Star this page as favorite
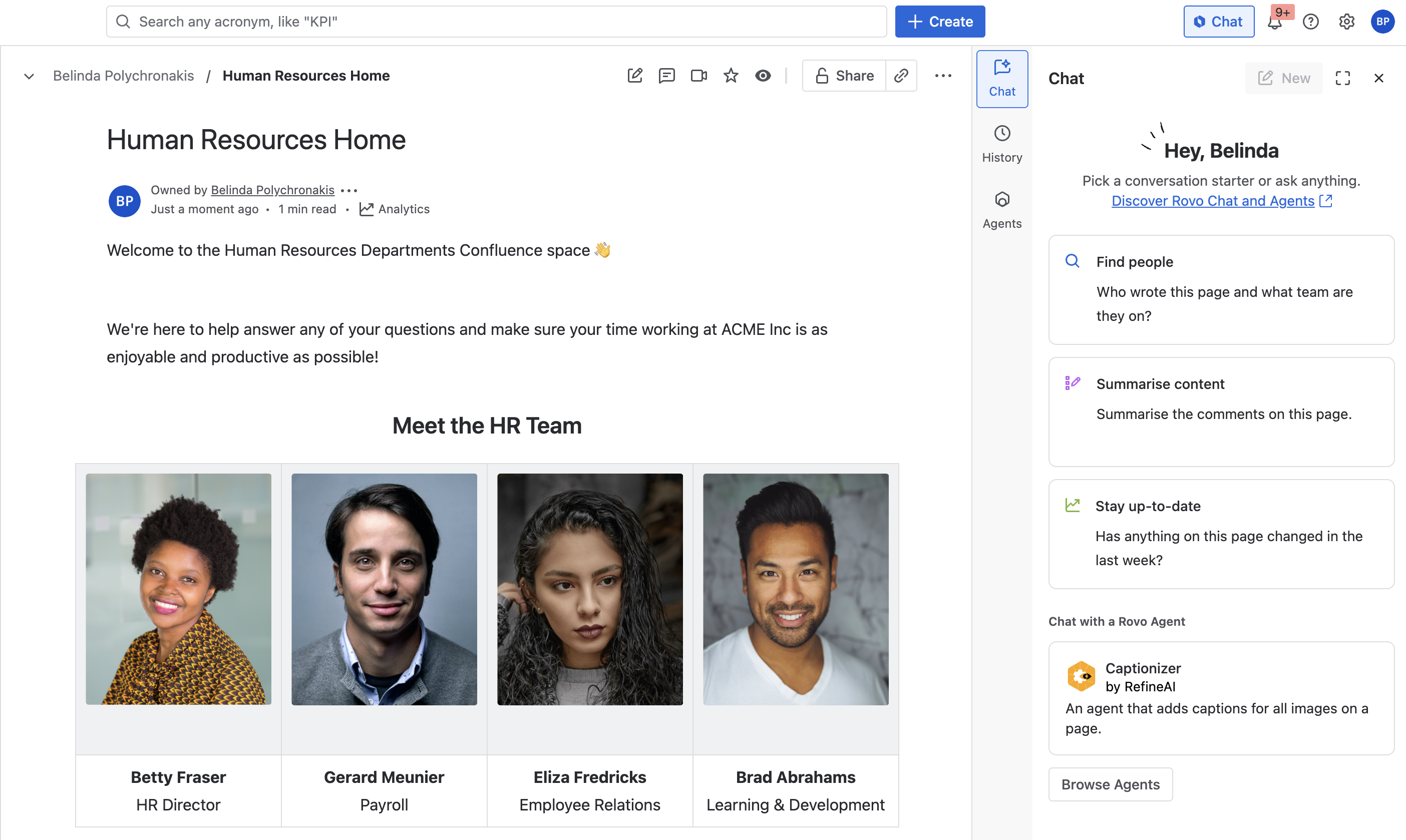Screen dimensions: 1406x840 (731, 76)
